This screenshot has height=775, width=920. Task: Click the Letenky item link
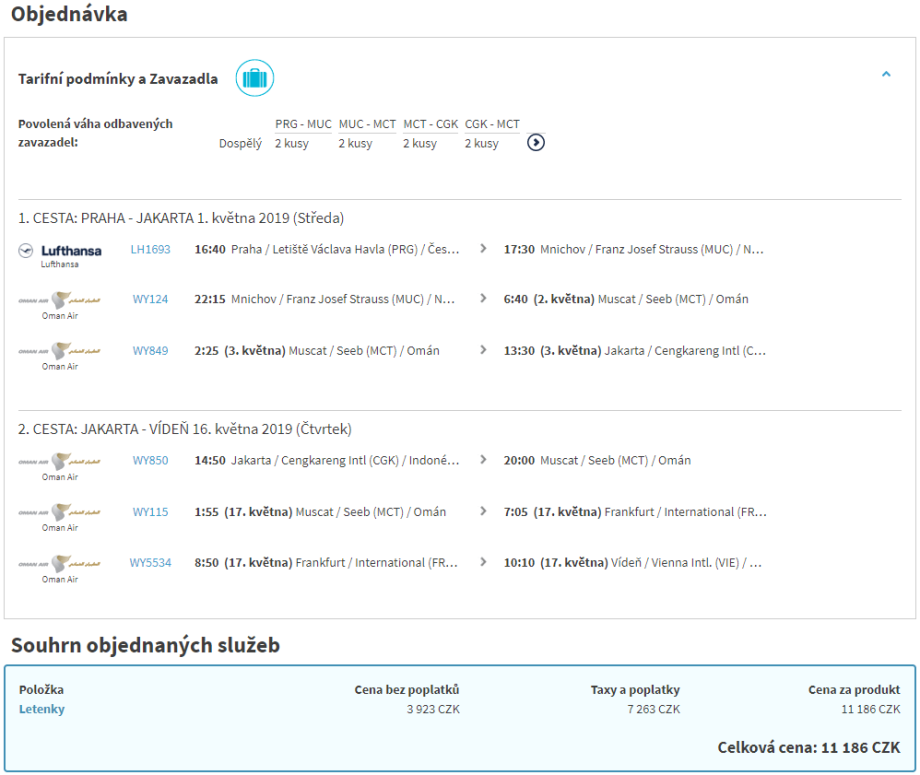point(41,709)
